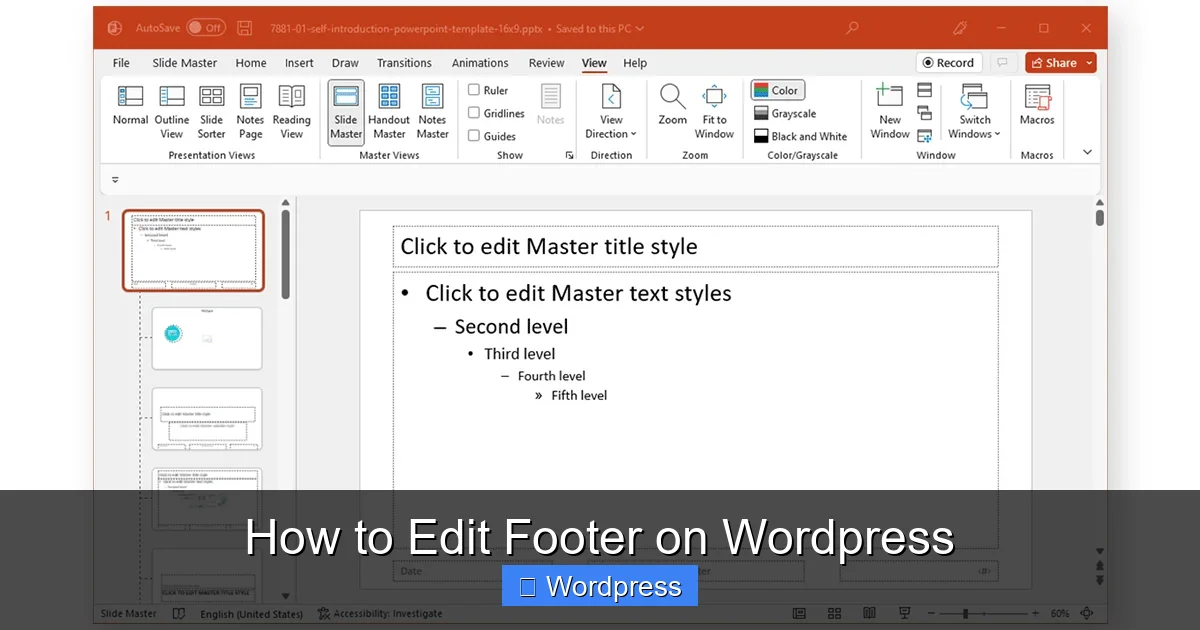
Task: Open the View Direction dropdown
Action: (x=611, y=112)
